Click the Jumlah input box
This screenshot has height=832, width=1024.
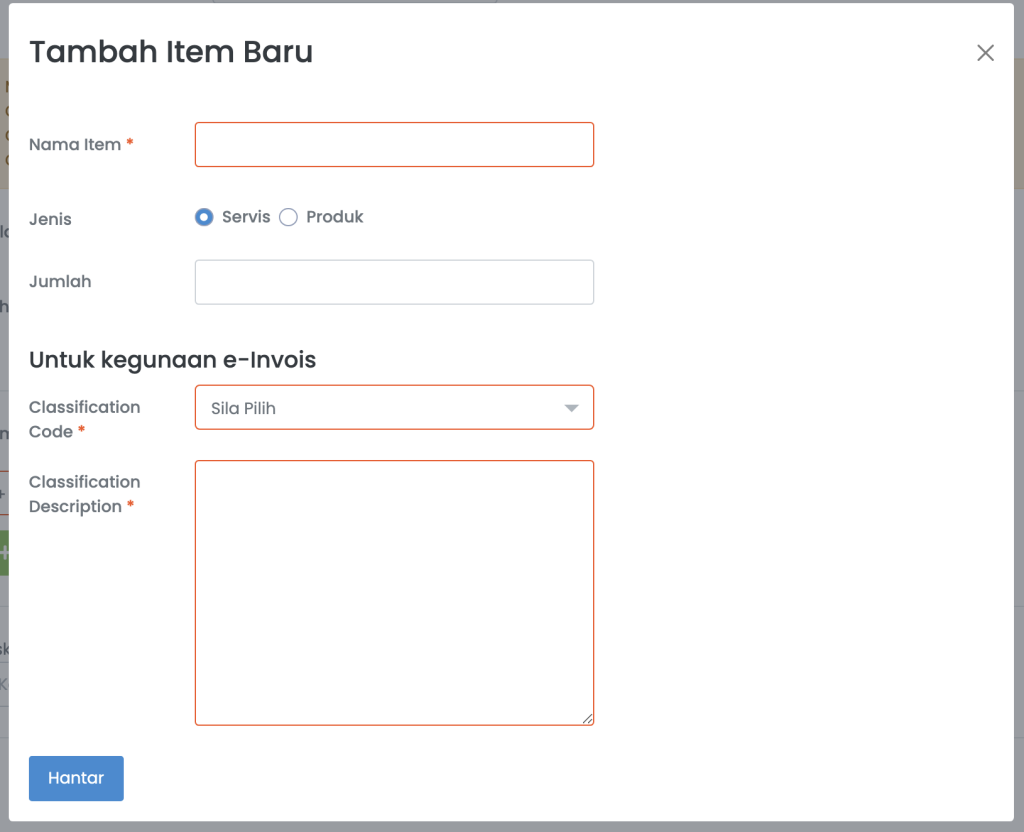(394, 282)
